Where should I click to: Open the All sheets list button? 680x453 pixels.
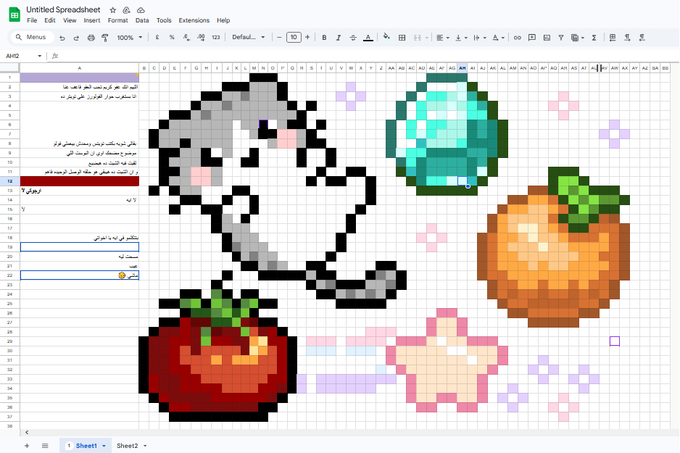(x=45, y=446)
